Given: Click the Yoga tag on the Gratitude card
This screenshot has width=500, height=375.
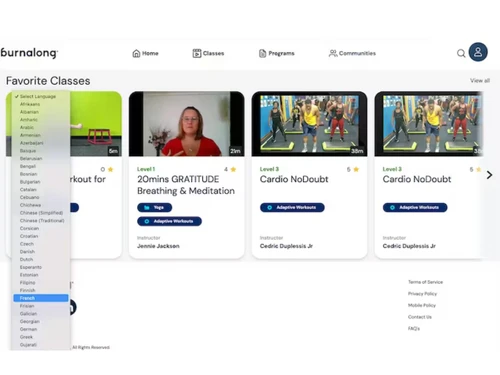Looking at the screenshot, I should click(x=155, y=207).
